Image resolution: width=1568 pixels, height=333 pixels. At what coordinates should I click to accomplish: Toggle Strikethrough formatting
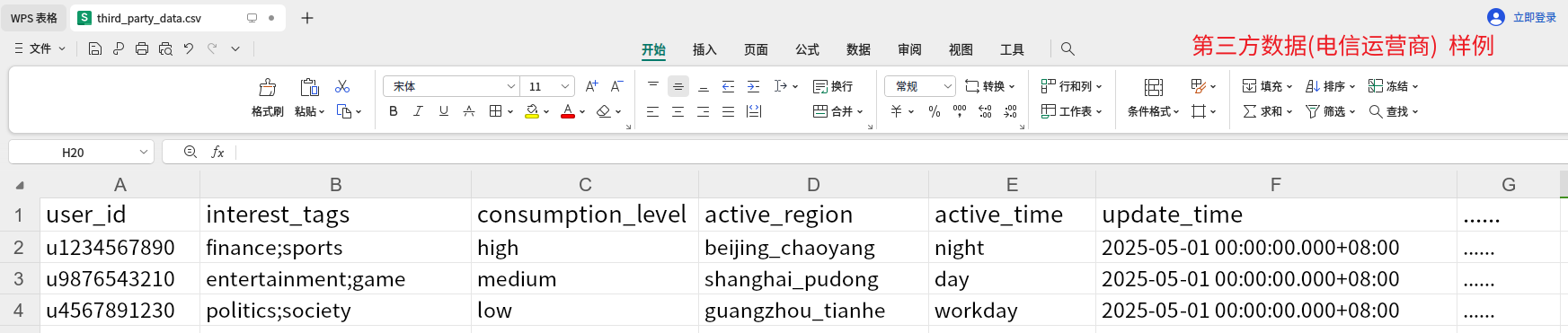click(x=468, y=111)
